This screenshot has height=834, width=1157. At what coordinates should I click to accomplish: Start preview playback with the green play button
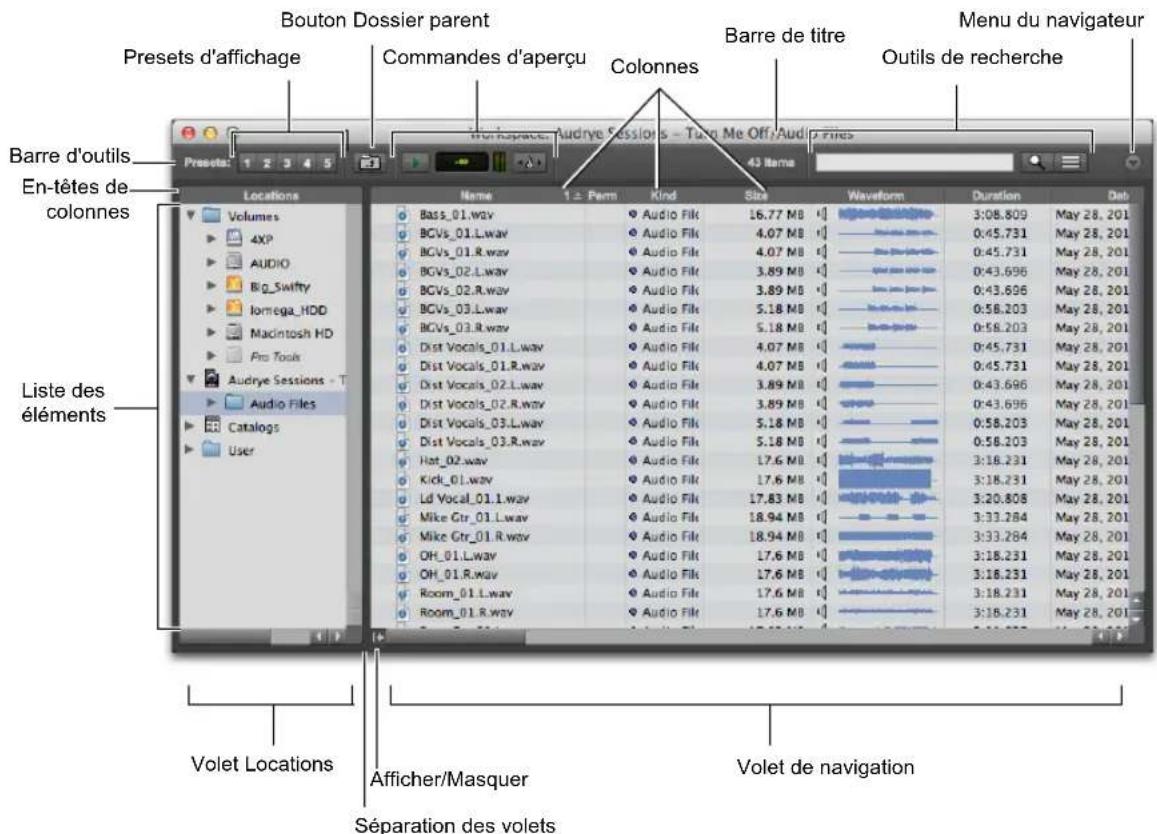tap(415, 162)
